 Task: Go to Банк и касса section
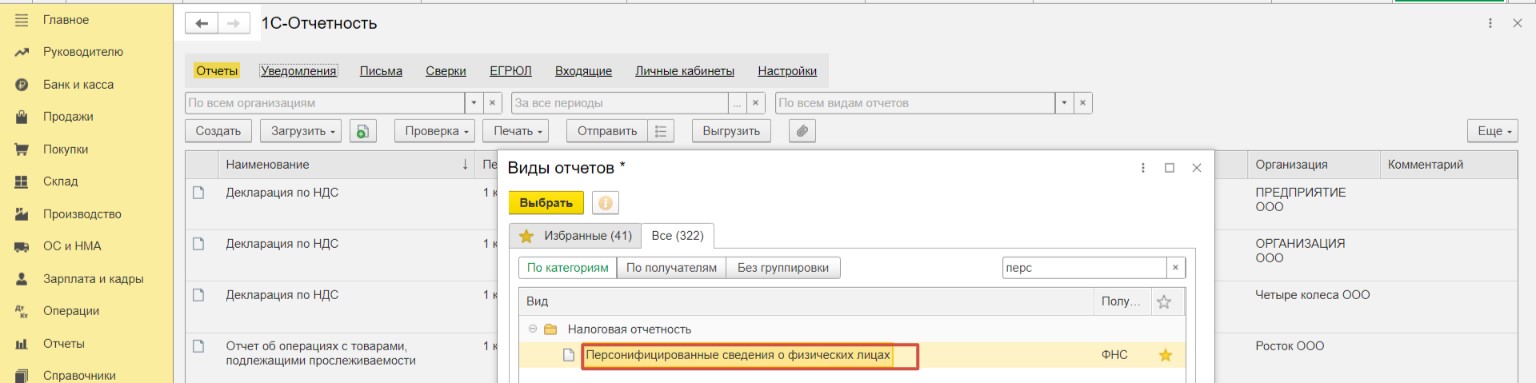tap(78, 85)
